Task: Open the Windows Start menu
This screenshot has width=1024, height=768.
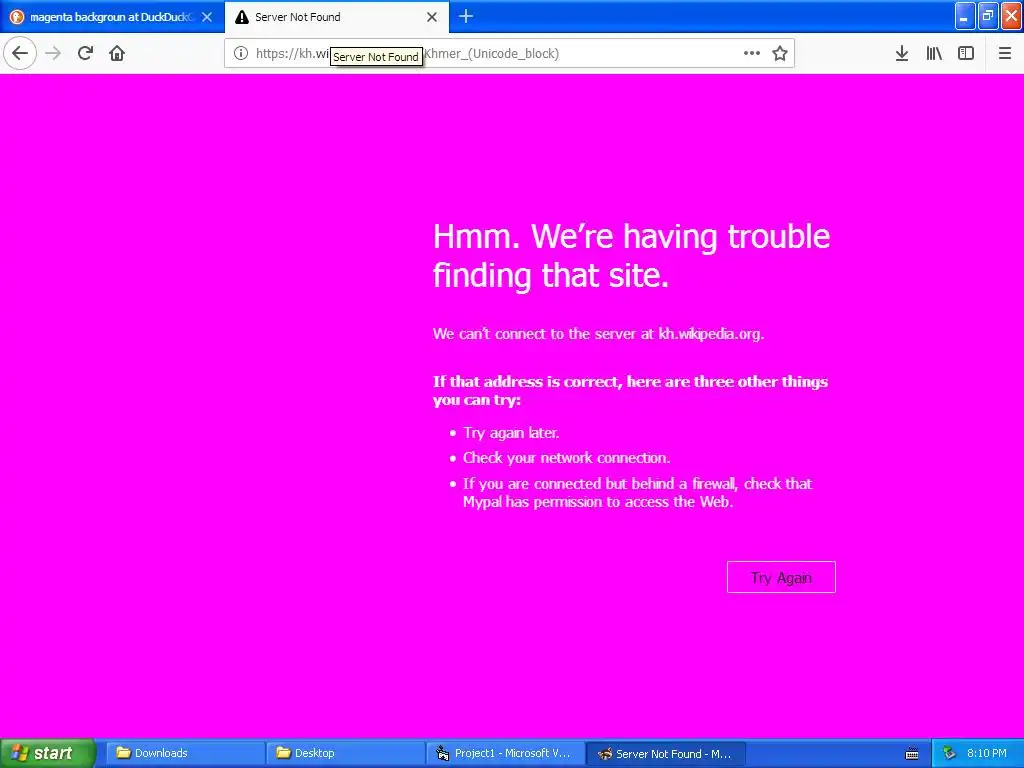Action: point(48,753)
